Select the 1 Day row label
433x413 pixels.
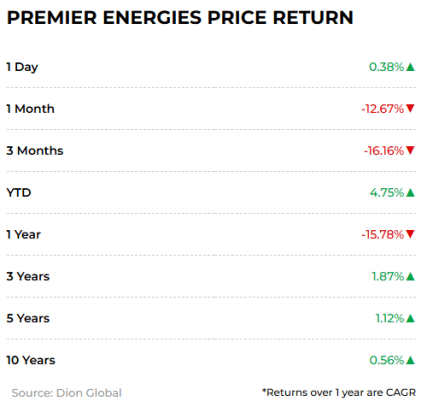pyautogui.click(x=22, y=67)
